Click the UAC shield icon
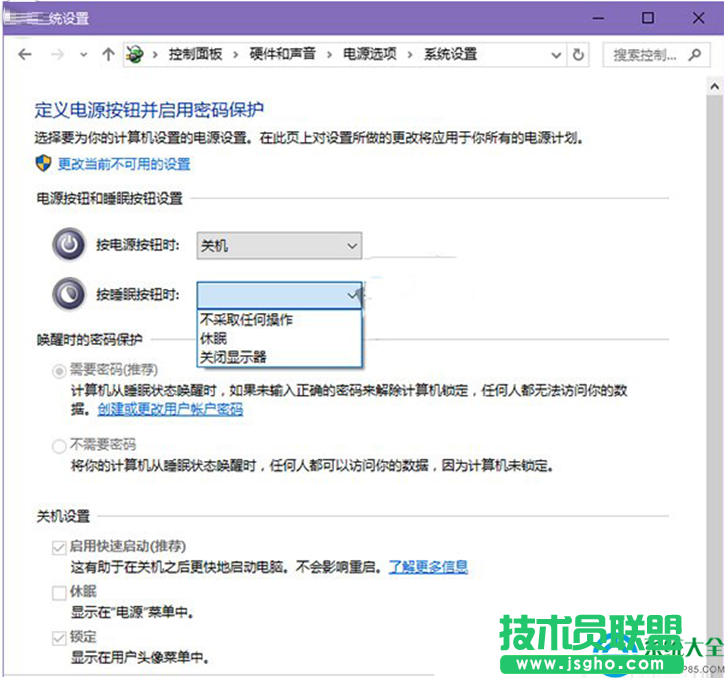Viewport: 727px width, 680px height. coord(43,163)
